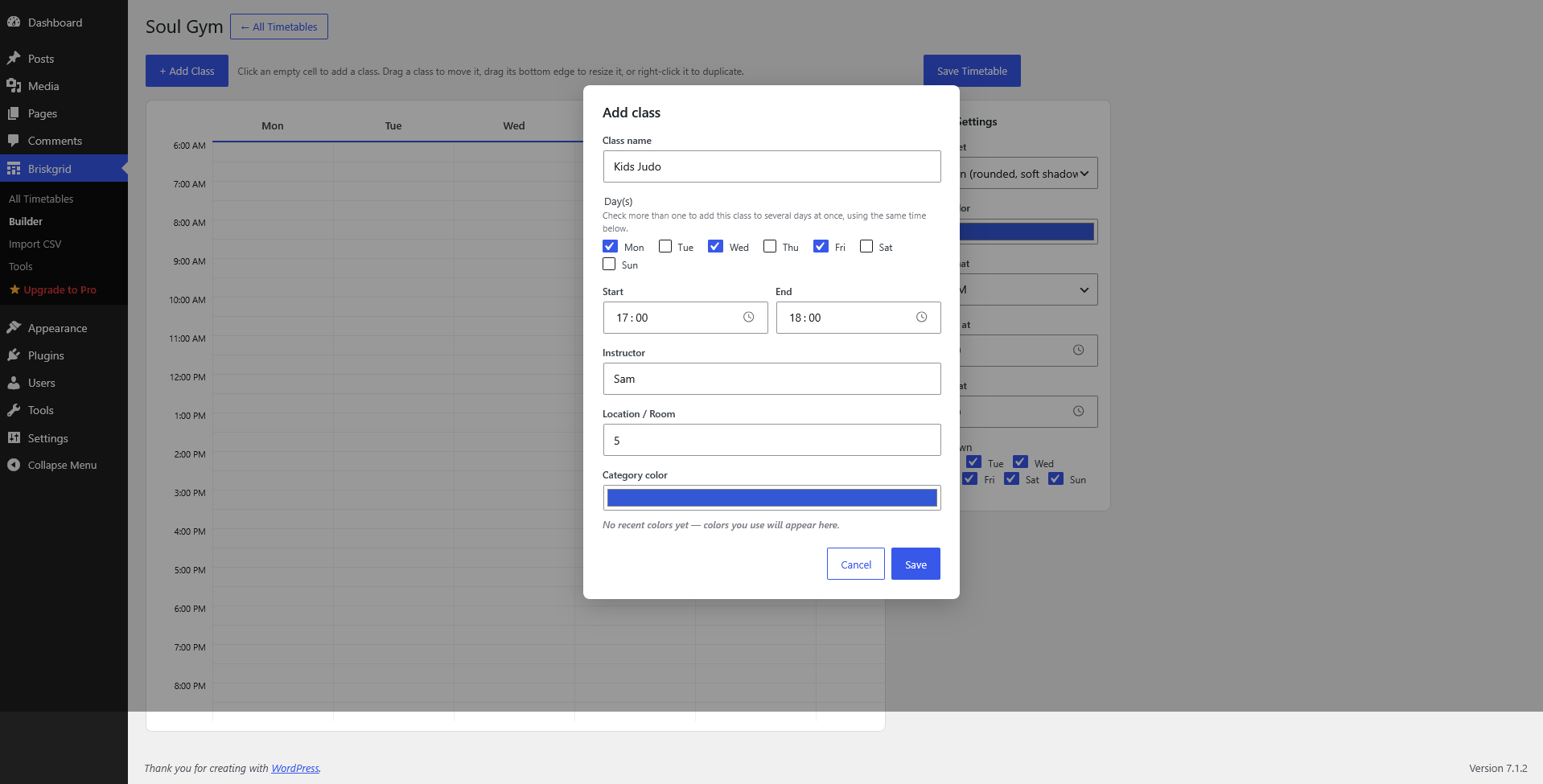Open Media menu item
This screenshot has width=1543, height=784.
click(64, 86)
